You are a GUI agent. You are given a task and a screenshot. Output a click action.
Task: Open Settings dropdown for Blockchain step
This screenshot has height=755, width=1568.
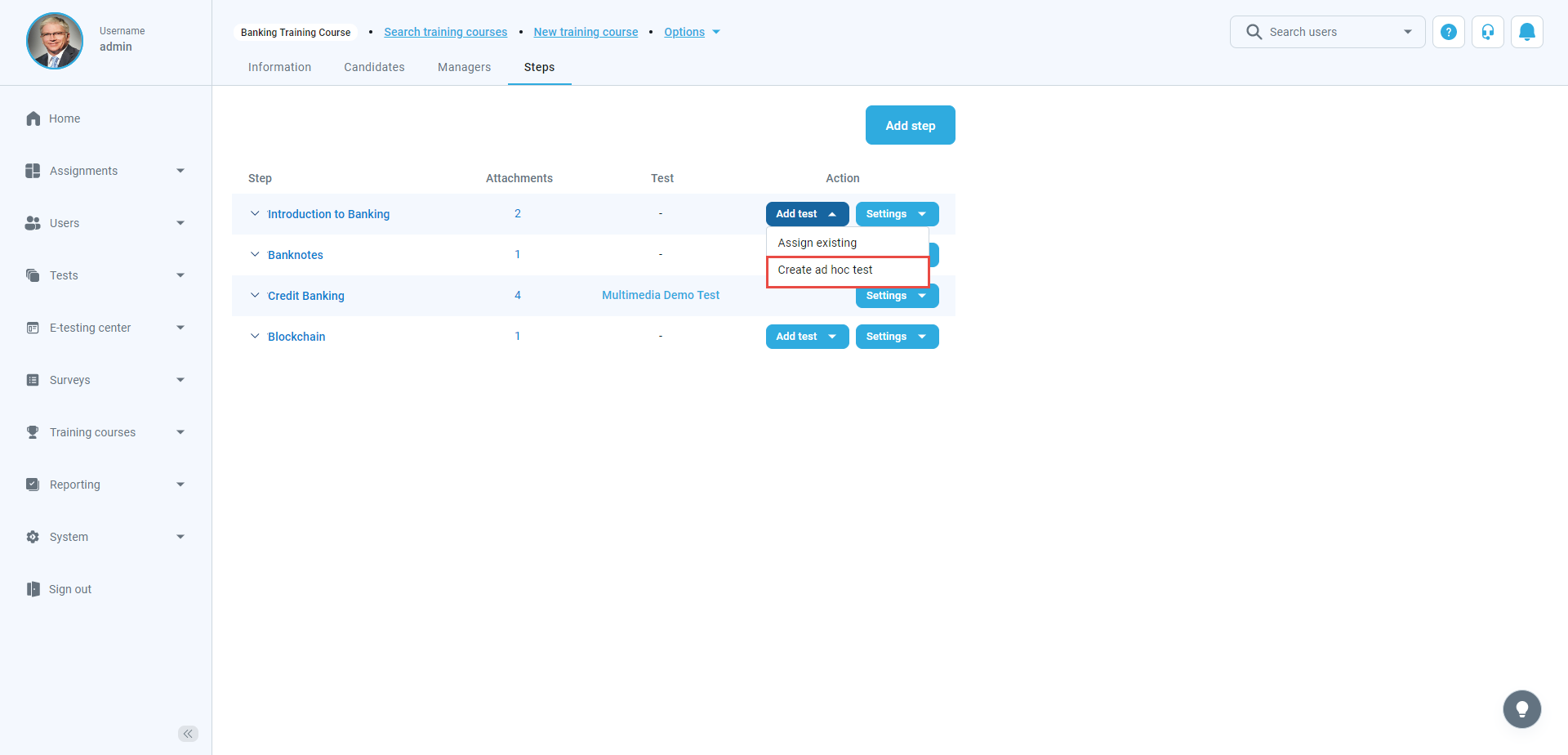pyautogui.click(x=897, y=337)
